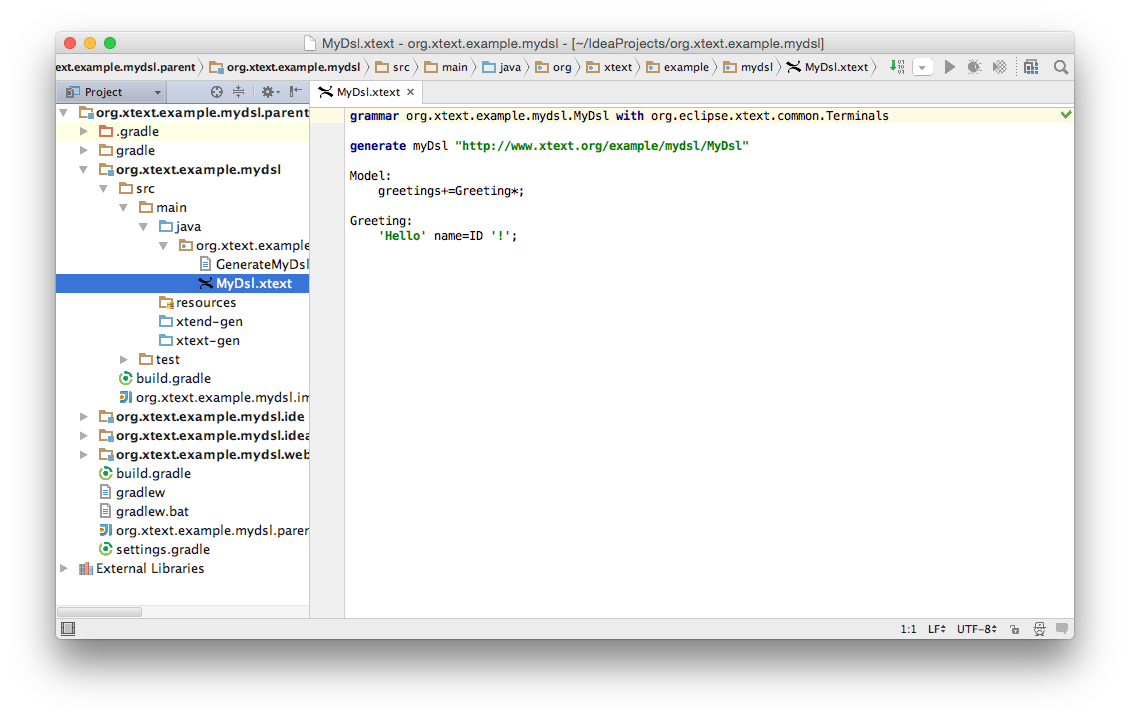Screen dimensions: 1130x719
Task: Select org.xtext.example.mydsl.idea module
Action: click(204, 436)
